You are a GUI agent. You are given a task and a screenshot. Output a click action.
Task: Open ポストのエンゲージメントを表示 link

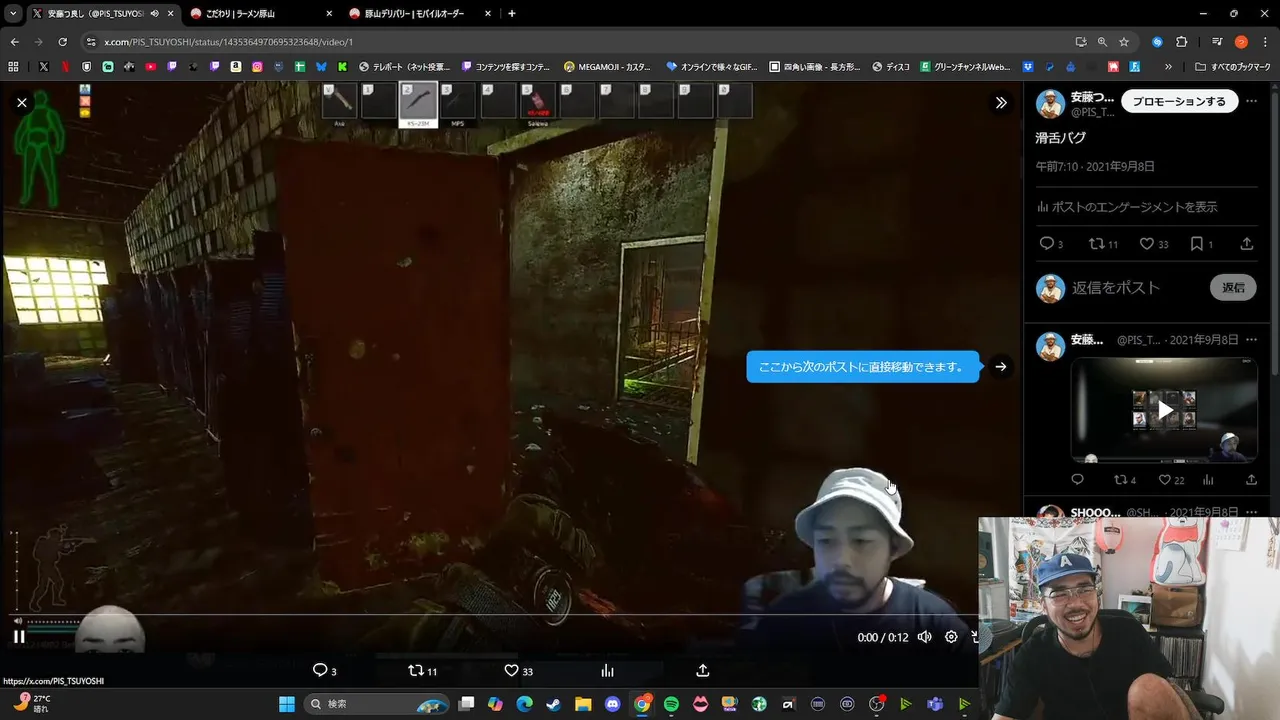(1127, 207)
